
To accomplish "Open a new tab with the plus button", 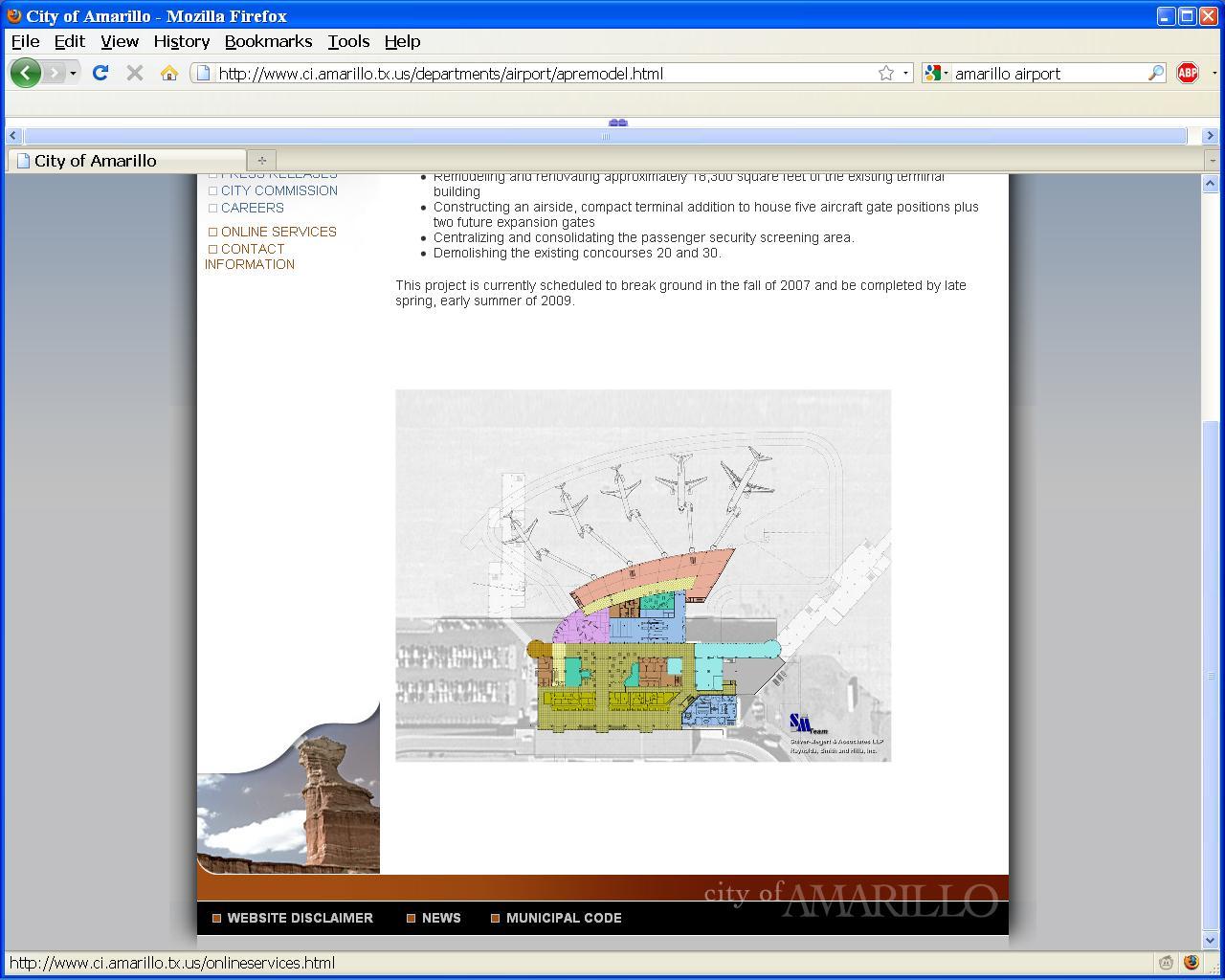I will tap(261, 161).
